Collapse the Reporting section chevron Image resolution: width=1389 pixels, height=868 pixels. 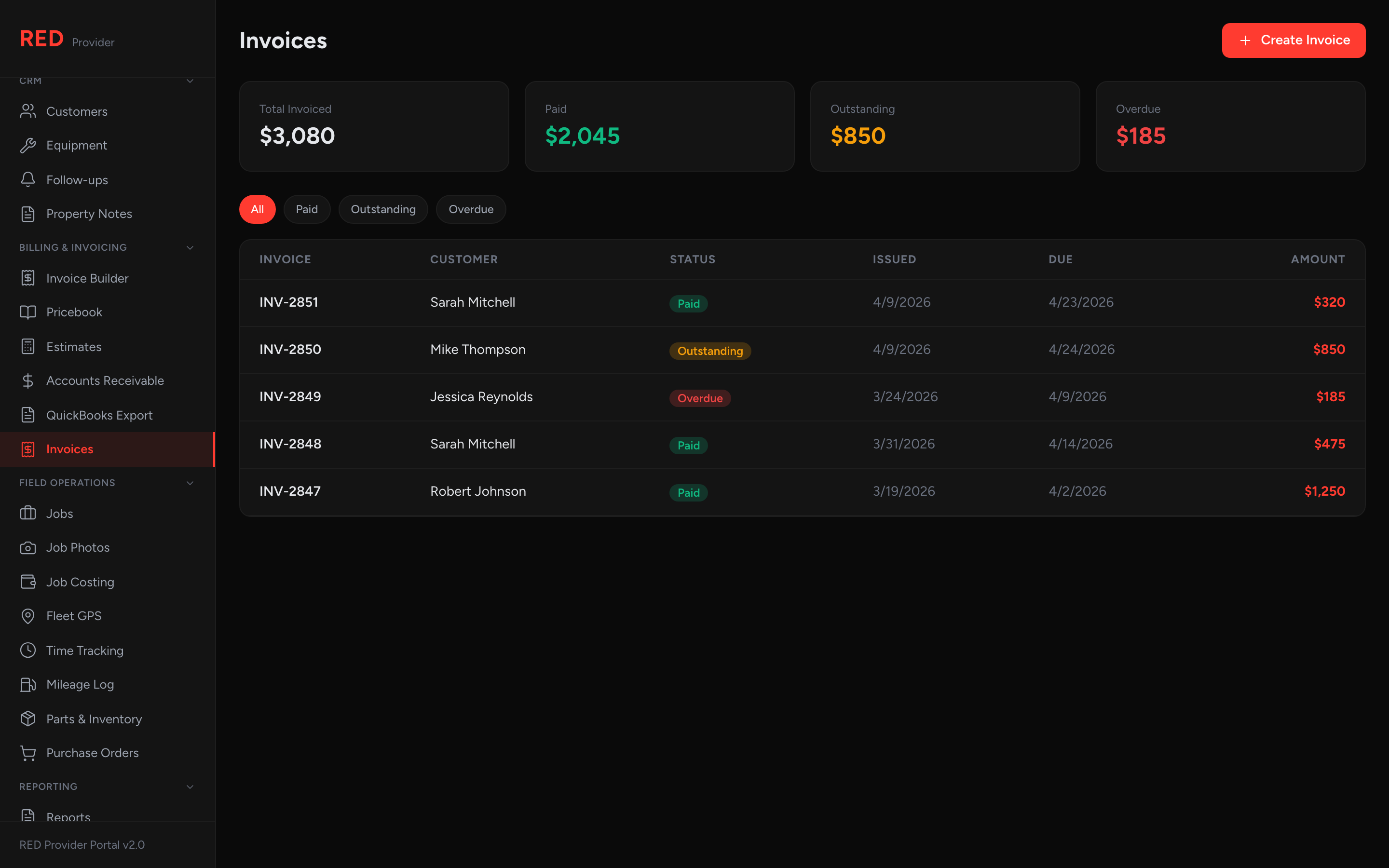(190, 787)
